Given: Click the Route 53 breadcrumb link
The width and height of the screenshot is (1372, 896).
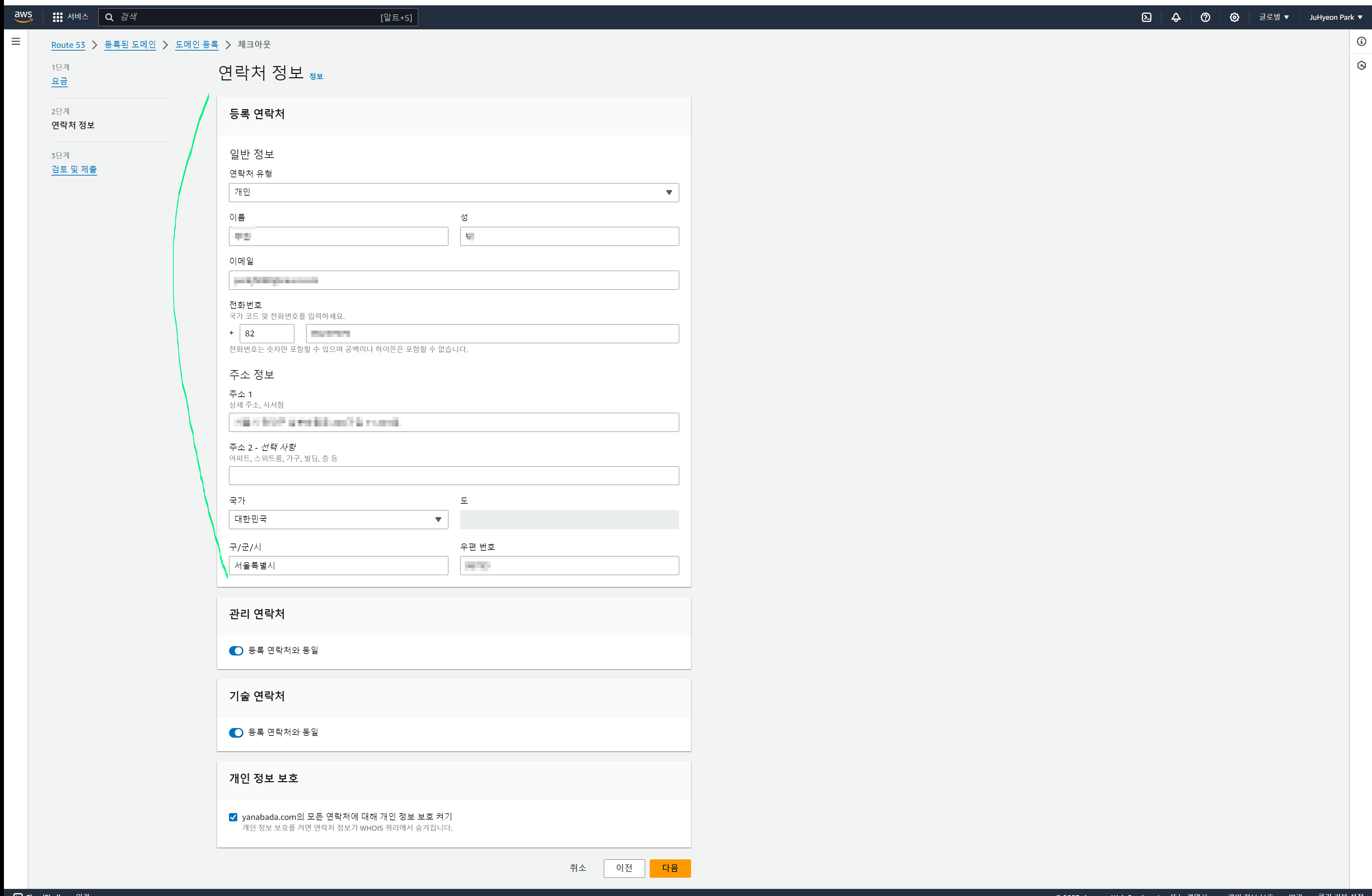Looking at the screenshot, I should 68,45.
